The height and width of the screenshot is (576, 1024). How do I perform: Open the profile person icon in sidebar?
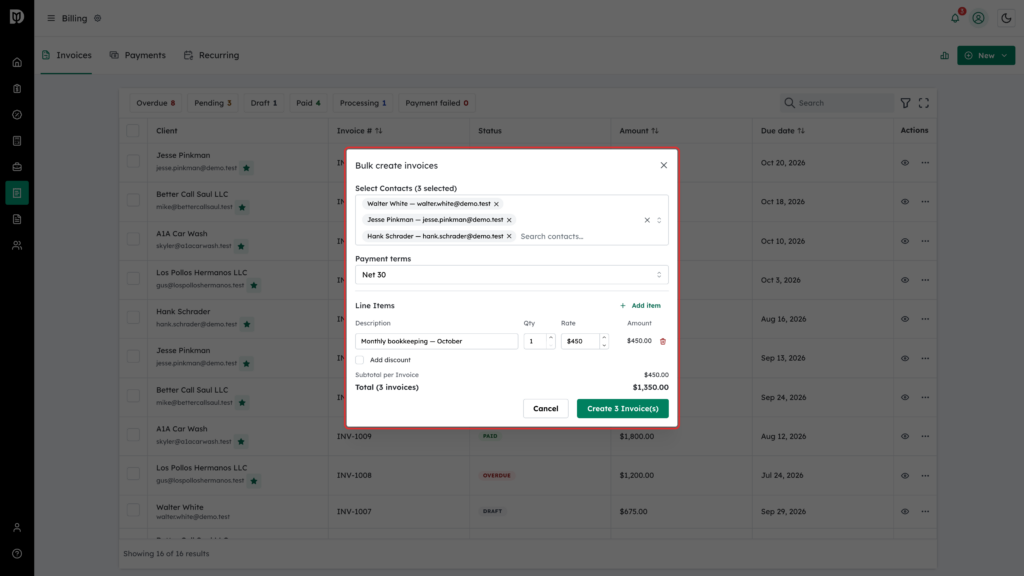17,528
